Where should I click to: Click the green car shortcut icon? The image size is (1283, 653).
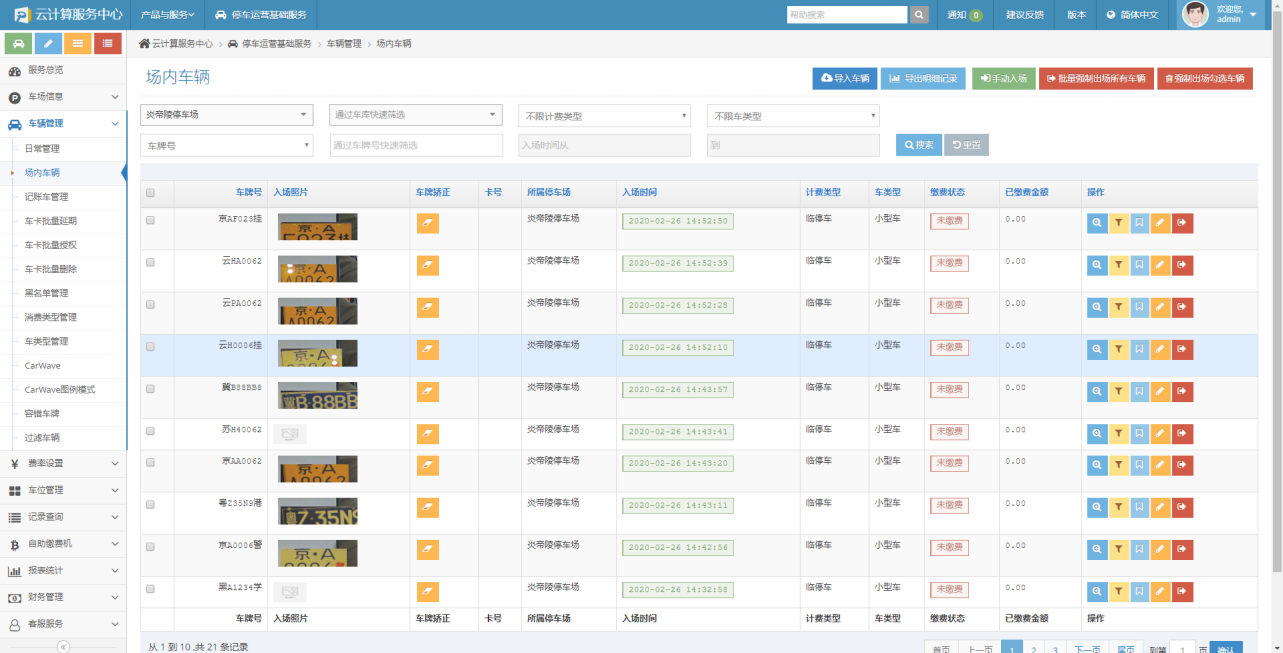pyautogui.click(x=18, y=44)
